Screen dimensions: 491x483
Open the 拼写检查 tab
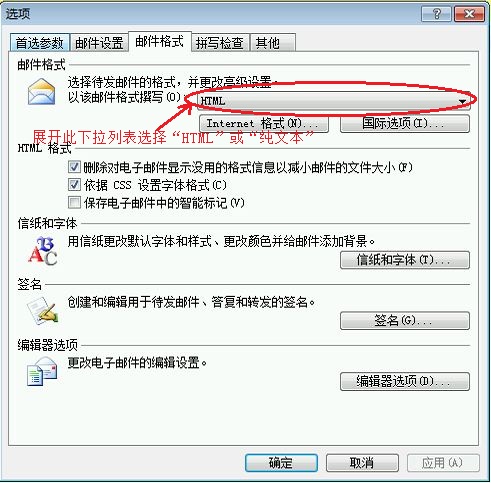(220, 43)
